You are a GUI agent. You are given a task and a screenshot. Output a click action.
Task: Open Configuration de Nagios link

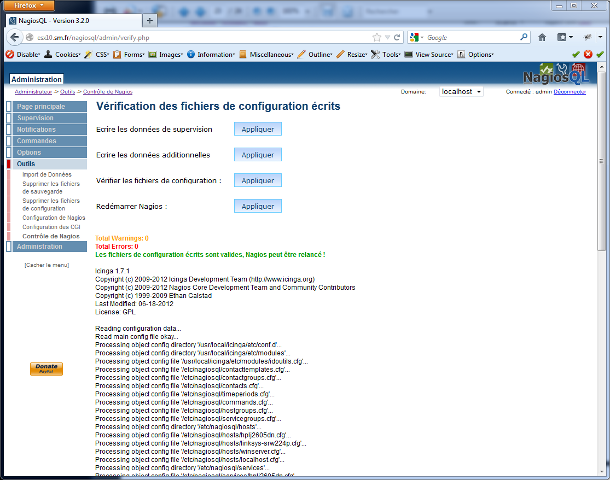(54, 218)
